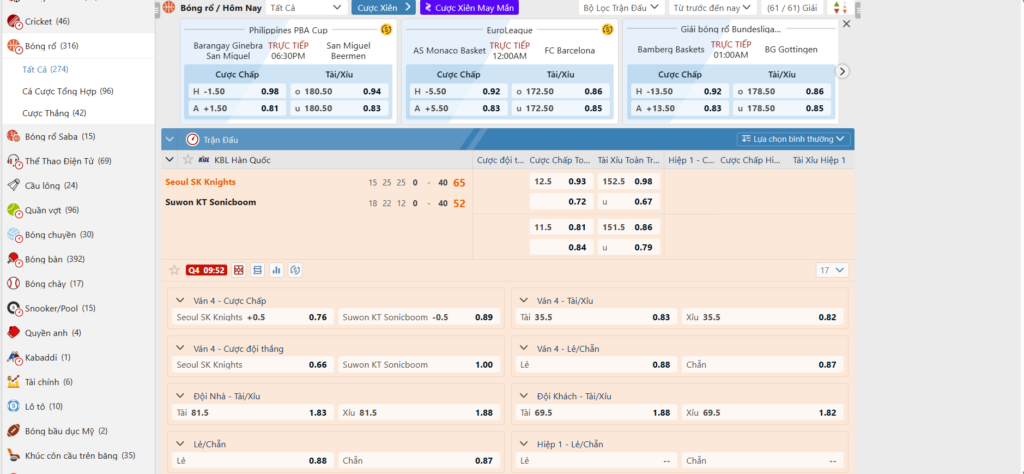Click the Cược Xiên button
The width and height of the screenshot is (1024, 474).
point(383,8)
